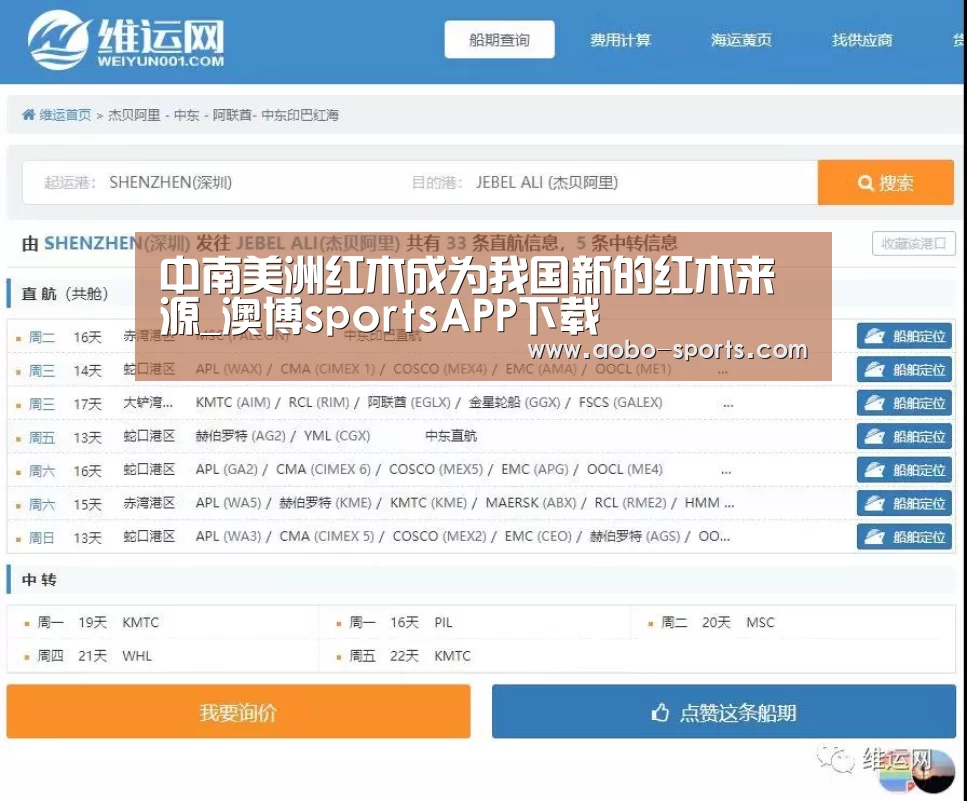Select the CMA (CIMEX 5) carrier entry
Viewport: 967px width, 801px height.
point(327,536)
